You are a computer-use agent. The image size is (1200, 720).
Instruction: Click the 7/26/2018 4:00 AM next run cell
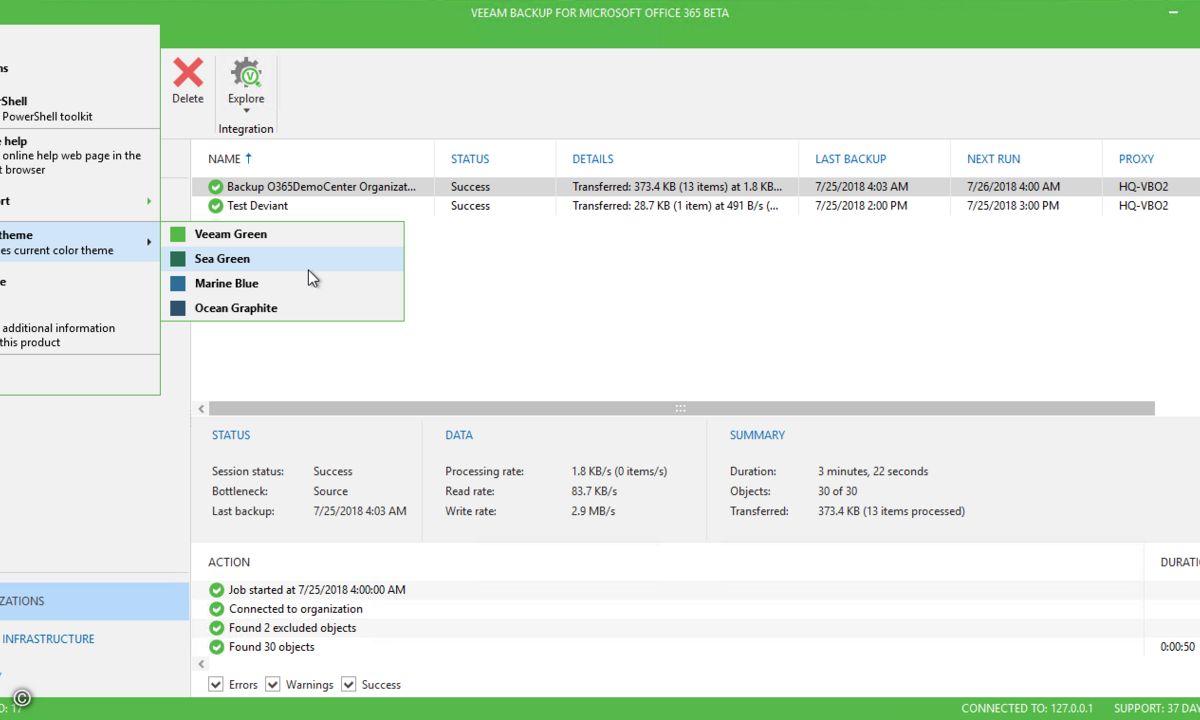(x=1013, y=187)
